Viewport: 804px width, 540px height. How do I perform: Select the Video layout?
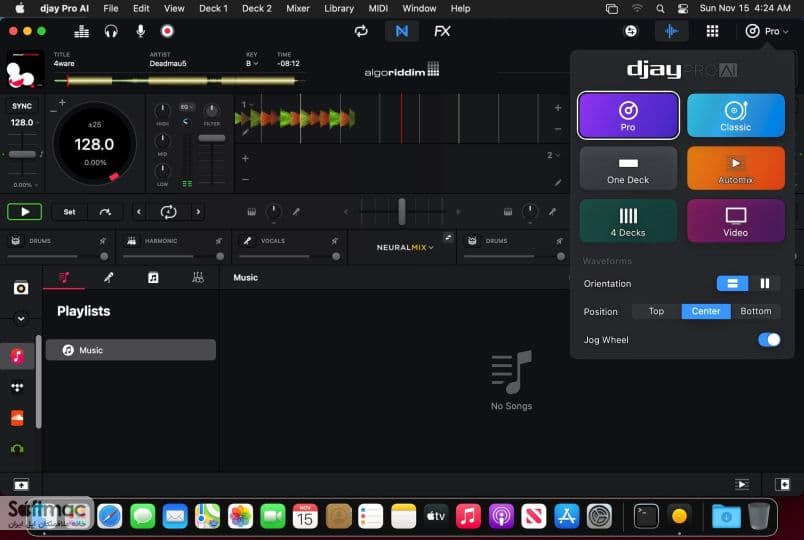click(735, 221)
